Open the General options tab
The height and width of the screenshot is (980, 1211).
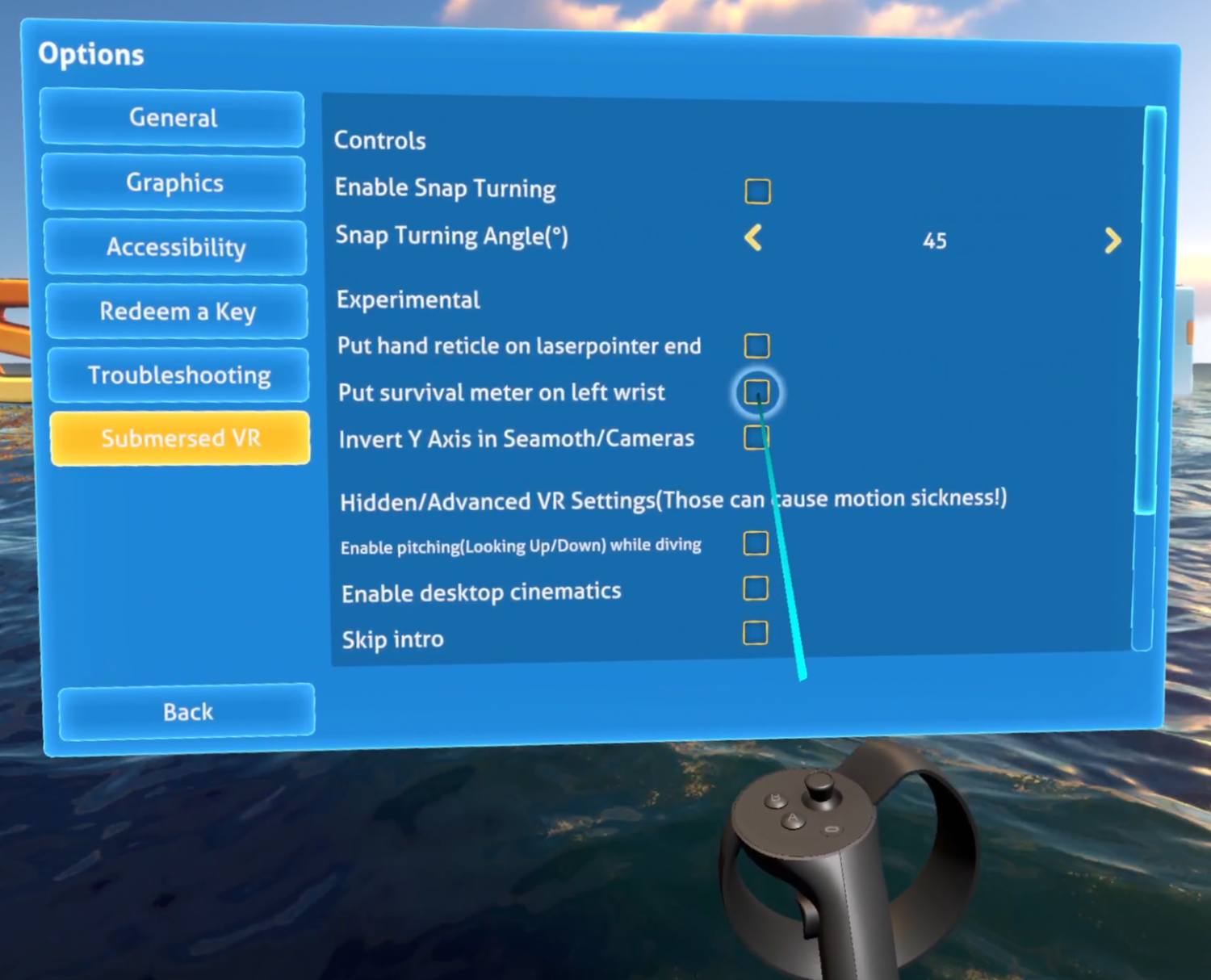point(172,118)
